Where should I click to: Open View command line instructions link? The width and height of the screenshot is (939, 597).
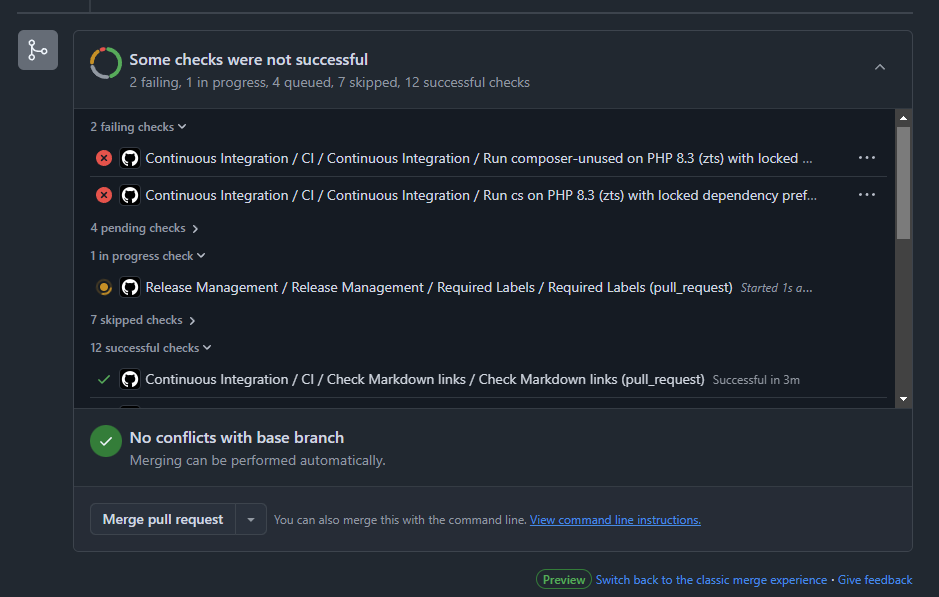click(615, 520)
